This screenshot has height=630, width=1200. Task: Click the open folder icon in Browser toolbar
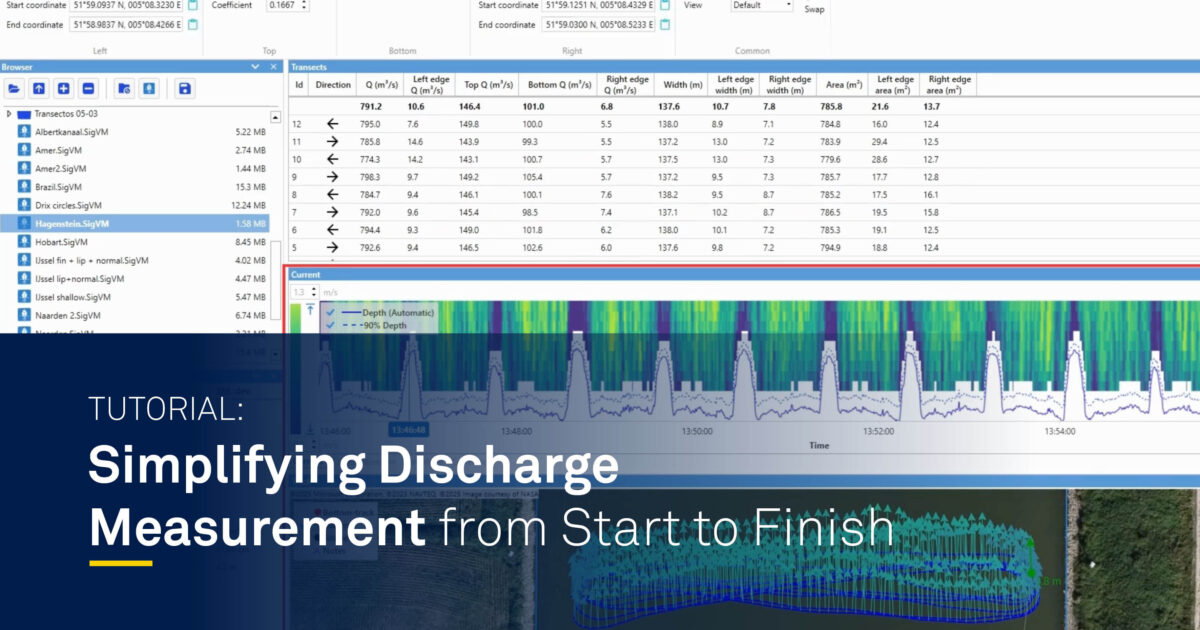pos(14,88)
